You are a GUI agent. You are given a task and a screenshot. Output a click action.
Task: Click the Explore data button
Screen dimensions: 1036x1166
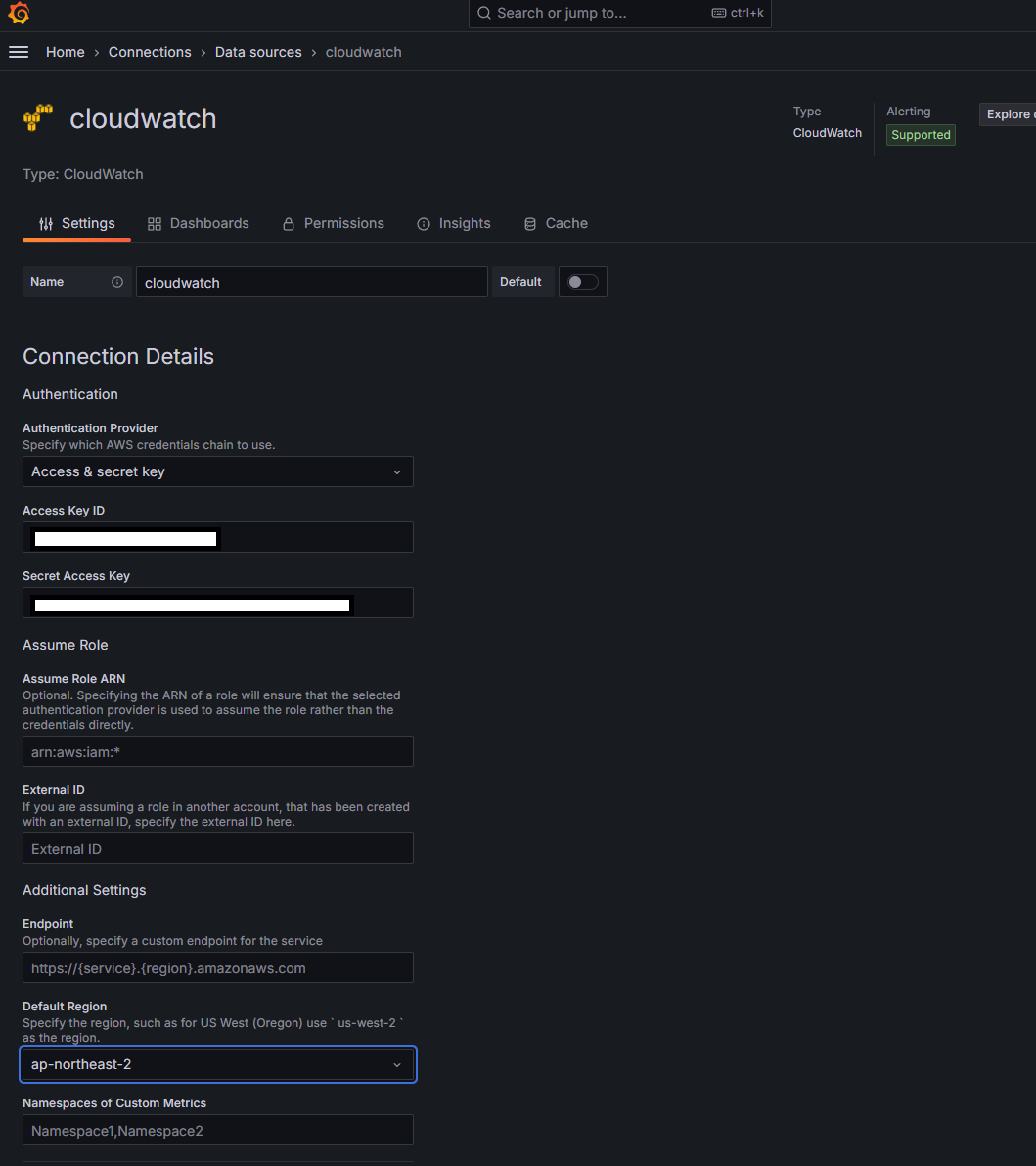(x=1008, y=114)
